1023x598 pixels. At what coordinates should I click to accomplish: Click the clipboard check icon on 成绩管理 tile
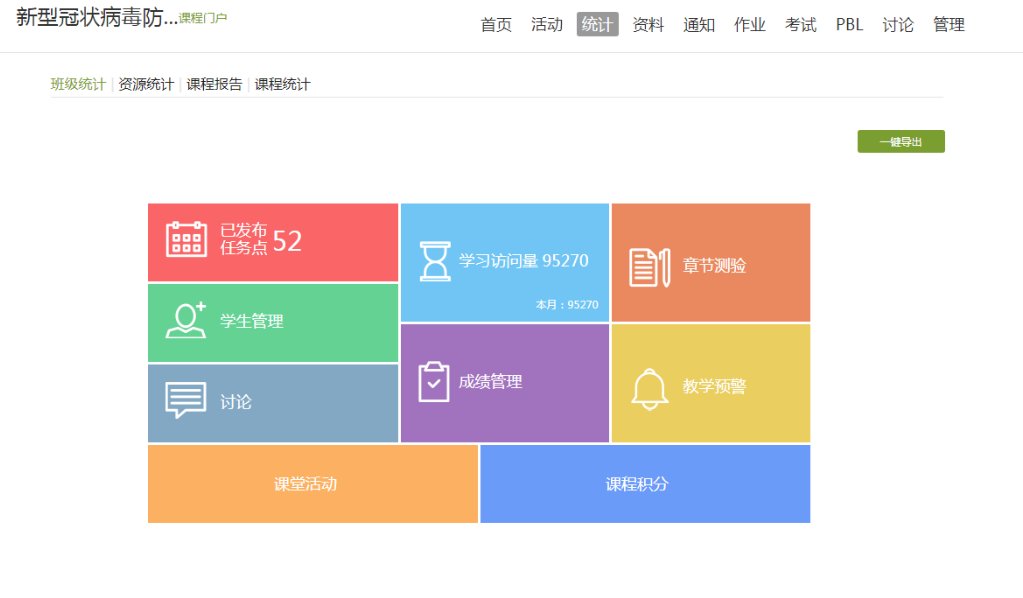coord(434,381)
